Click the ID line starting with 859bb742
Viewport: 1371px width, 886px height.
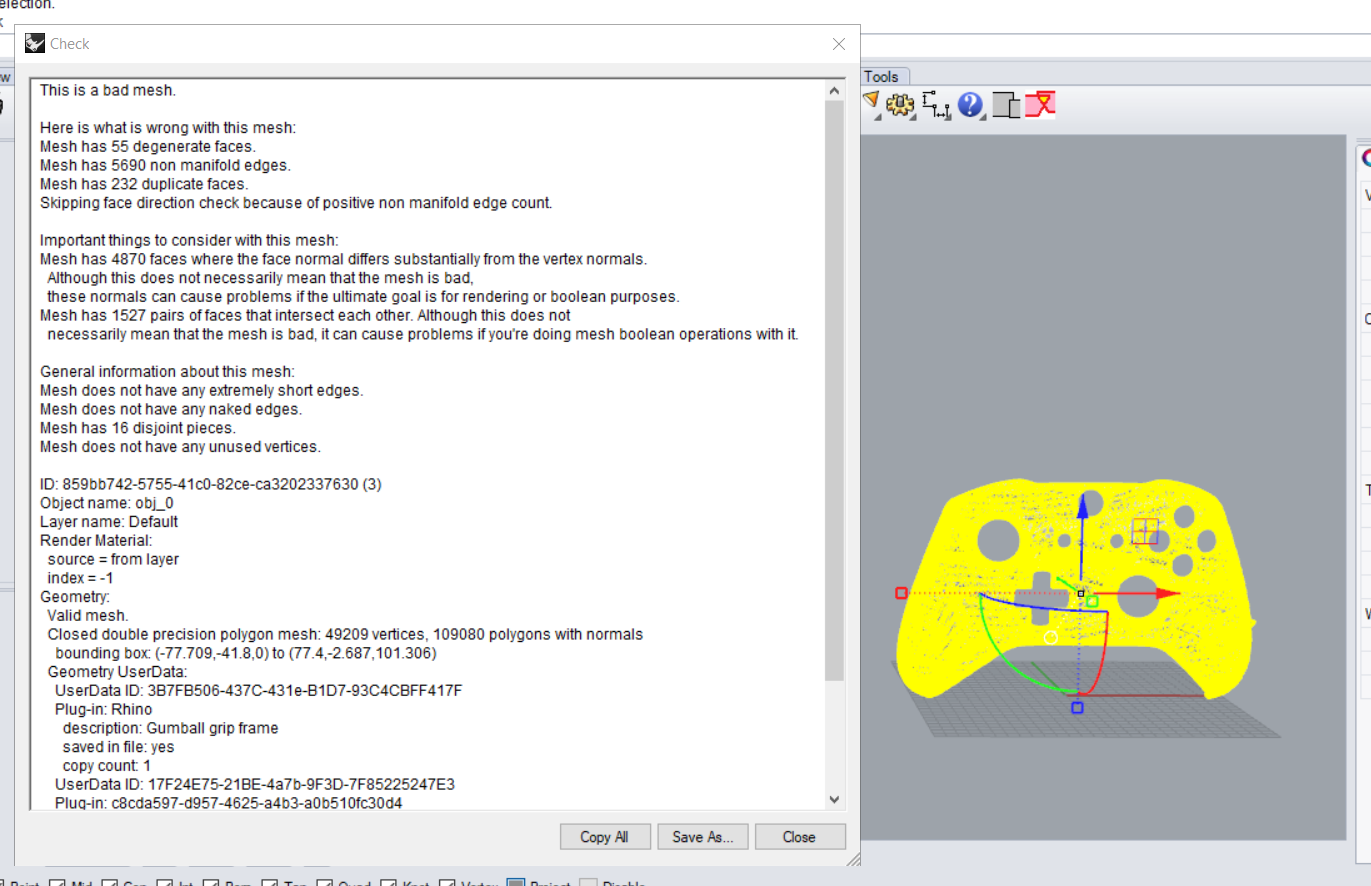coord(211,484)
